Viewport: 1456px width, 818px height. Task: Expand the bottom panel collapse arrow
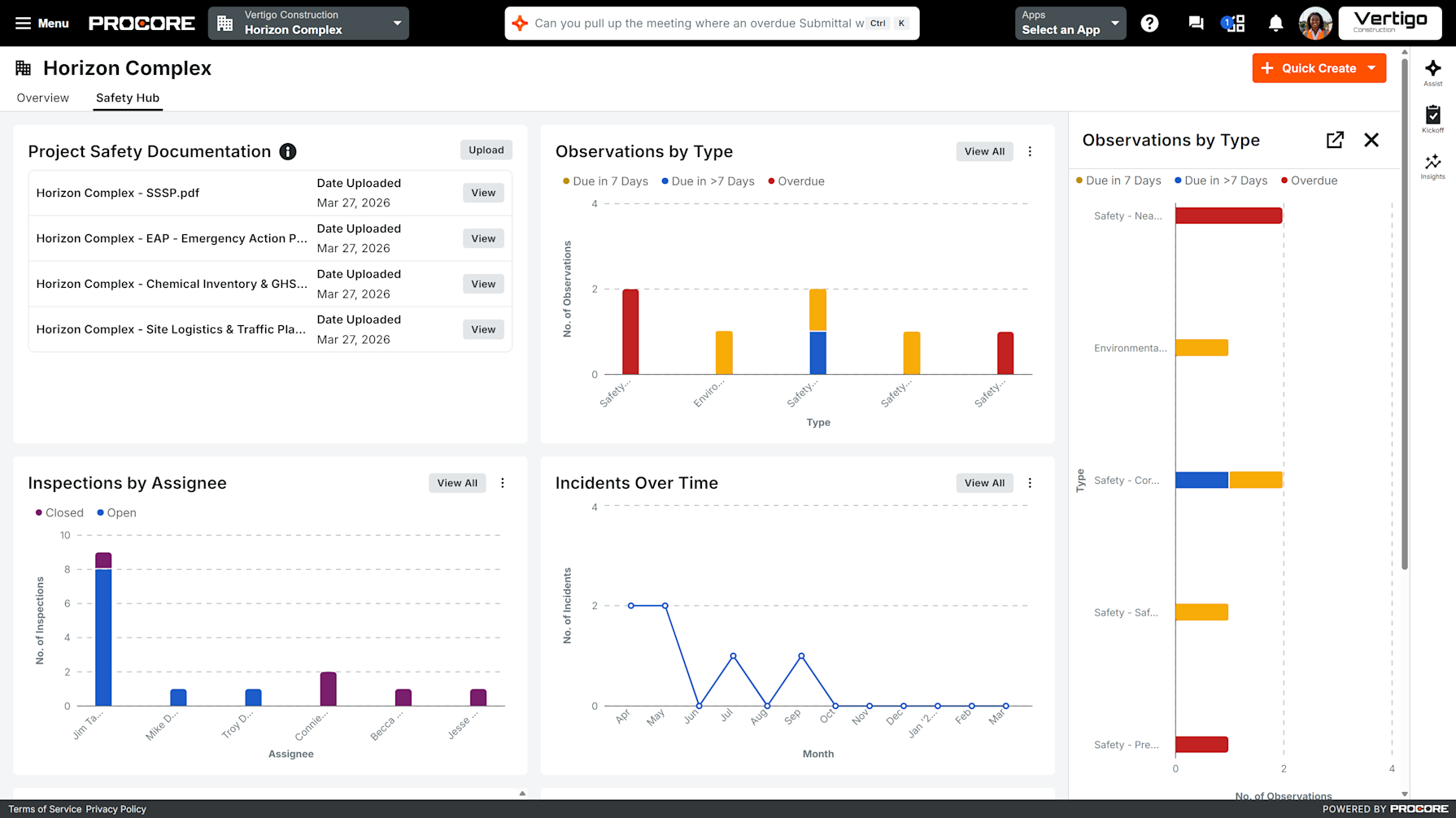pyautogui.click(x=522, y=794)
